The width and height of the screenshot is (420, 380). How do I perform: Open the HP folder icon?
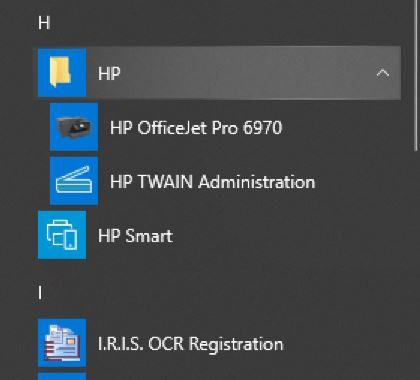coord(62,72)
